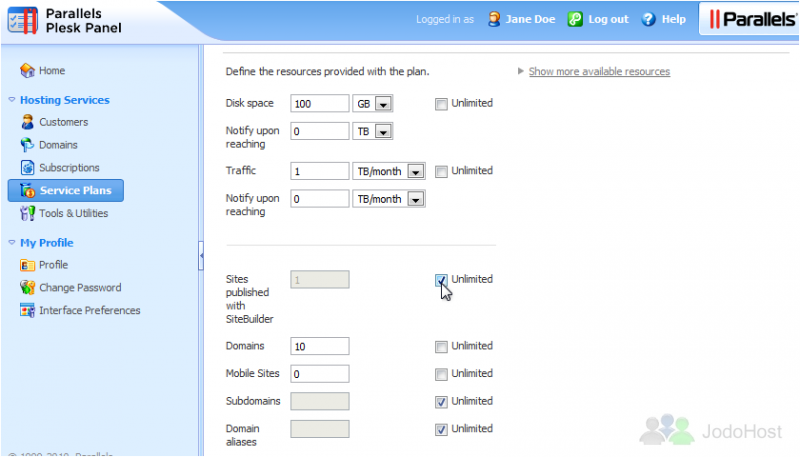Screen dimensions: 800x457
Task: Open Customers in the sidebar
Action: click(x=63, y=122)
